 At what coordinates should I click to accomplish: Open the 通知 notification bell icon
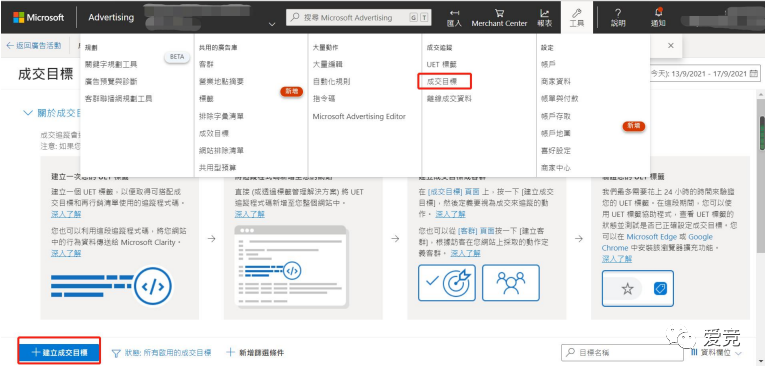tap(658, 12)
